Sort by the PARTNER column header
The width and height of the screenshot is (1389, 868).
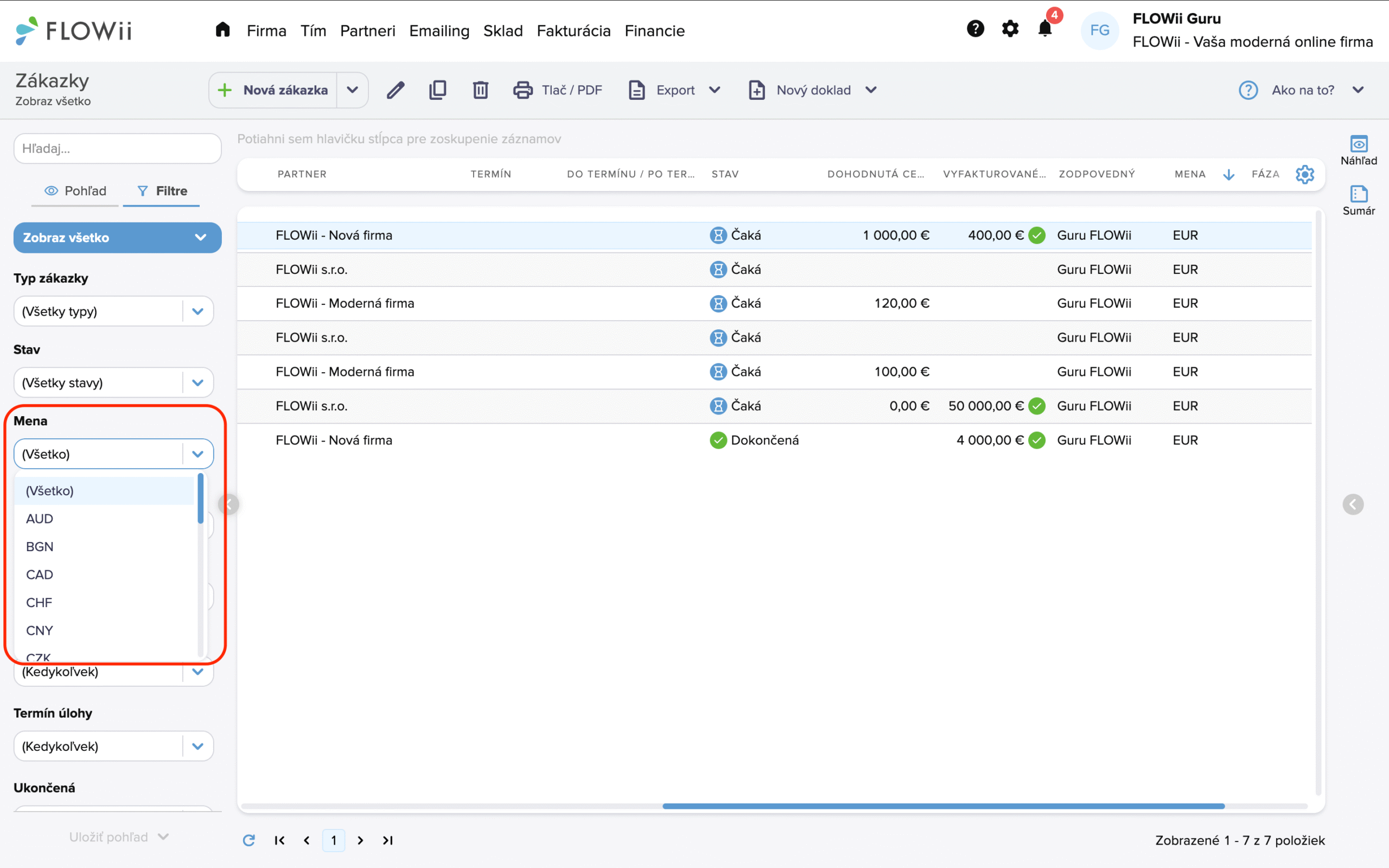click(x=302, y=175)
